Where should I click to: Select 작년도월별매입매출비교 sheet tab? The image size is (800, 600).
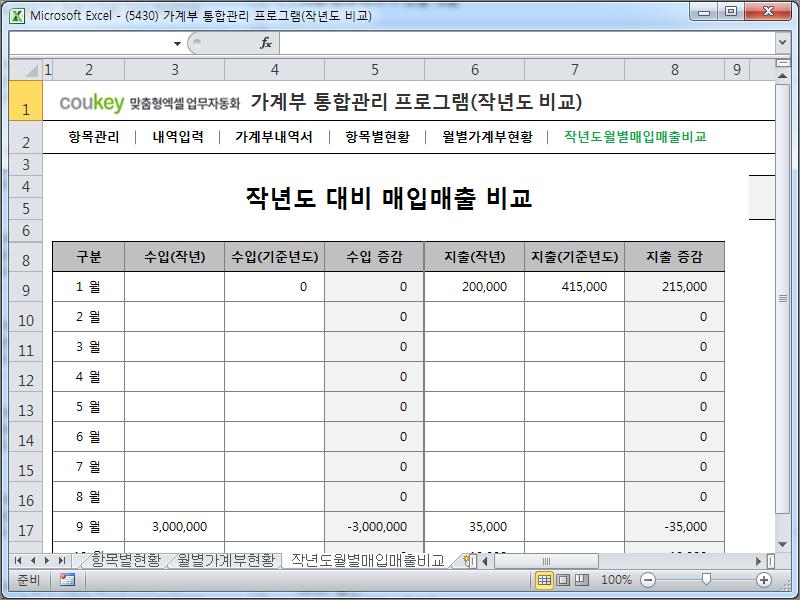click(367, 561)
